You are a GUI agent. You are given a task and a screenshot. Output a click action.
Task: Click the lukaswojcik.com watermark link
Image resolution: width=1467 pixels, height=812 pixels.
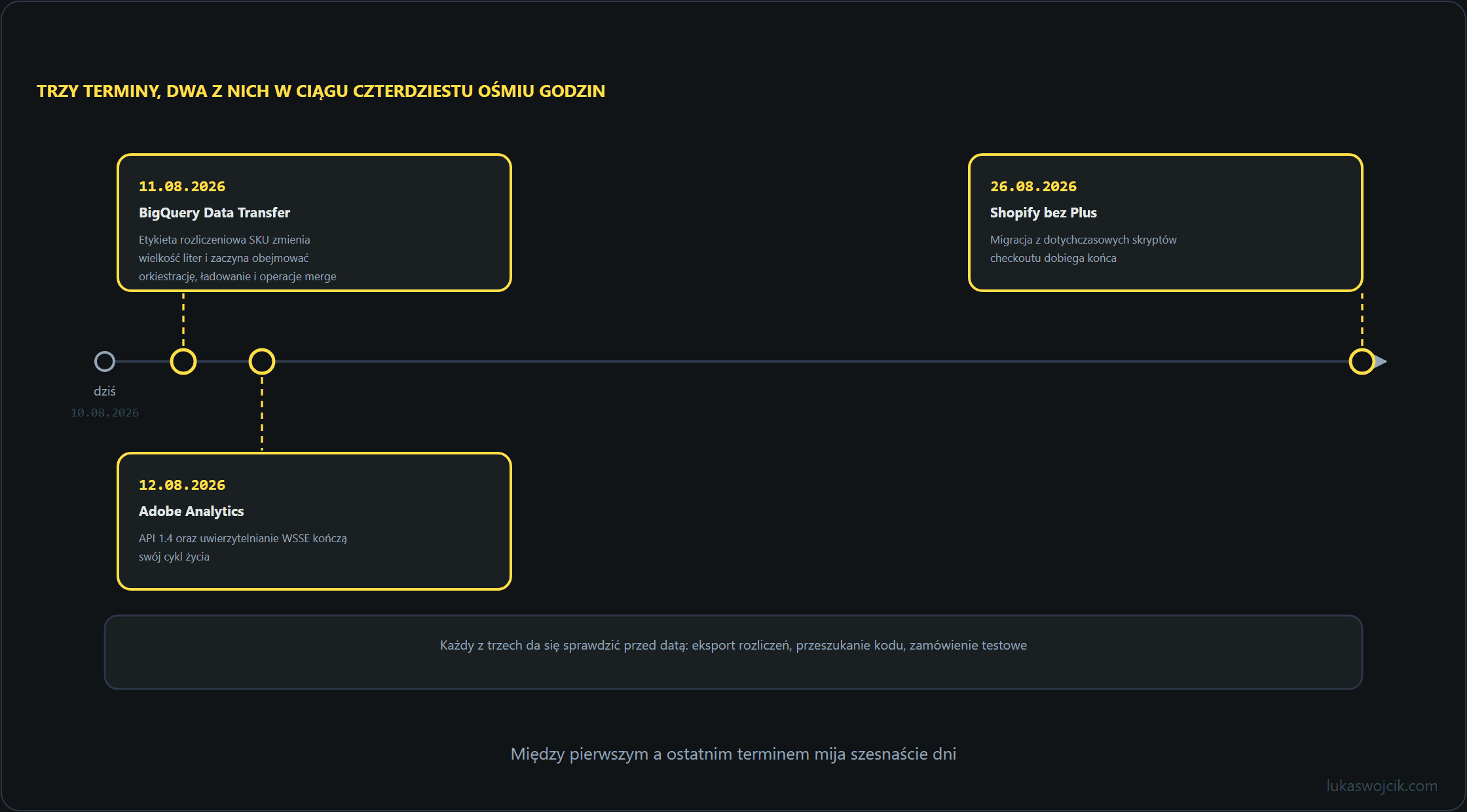click(x=1382, y=786)
